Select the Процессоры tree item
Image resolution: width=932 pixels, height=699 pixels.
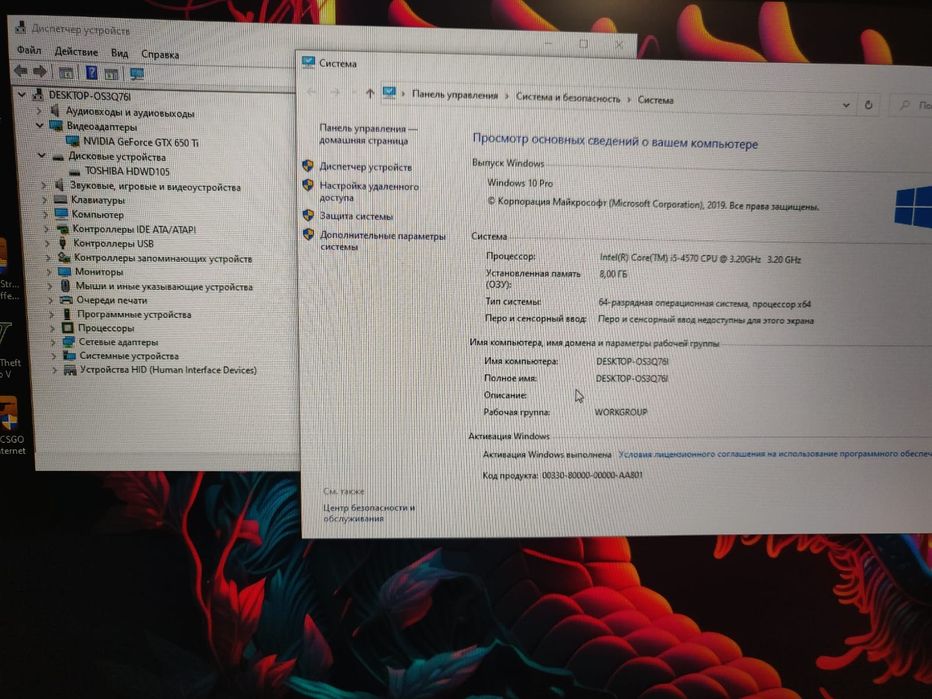pos(106,328)
